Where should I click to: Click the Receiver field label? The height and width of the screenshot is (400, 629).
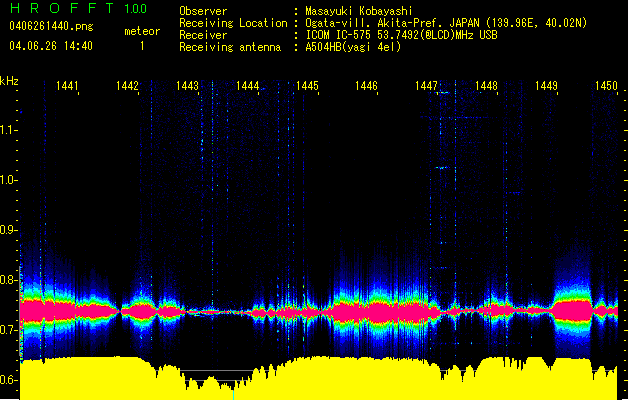click(203, 35)
